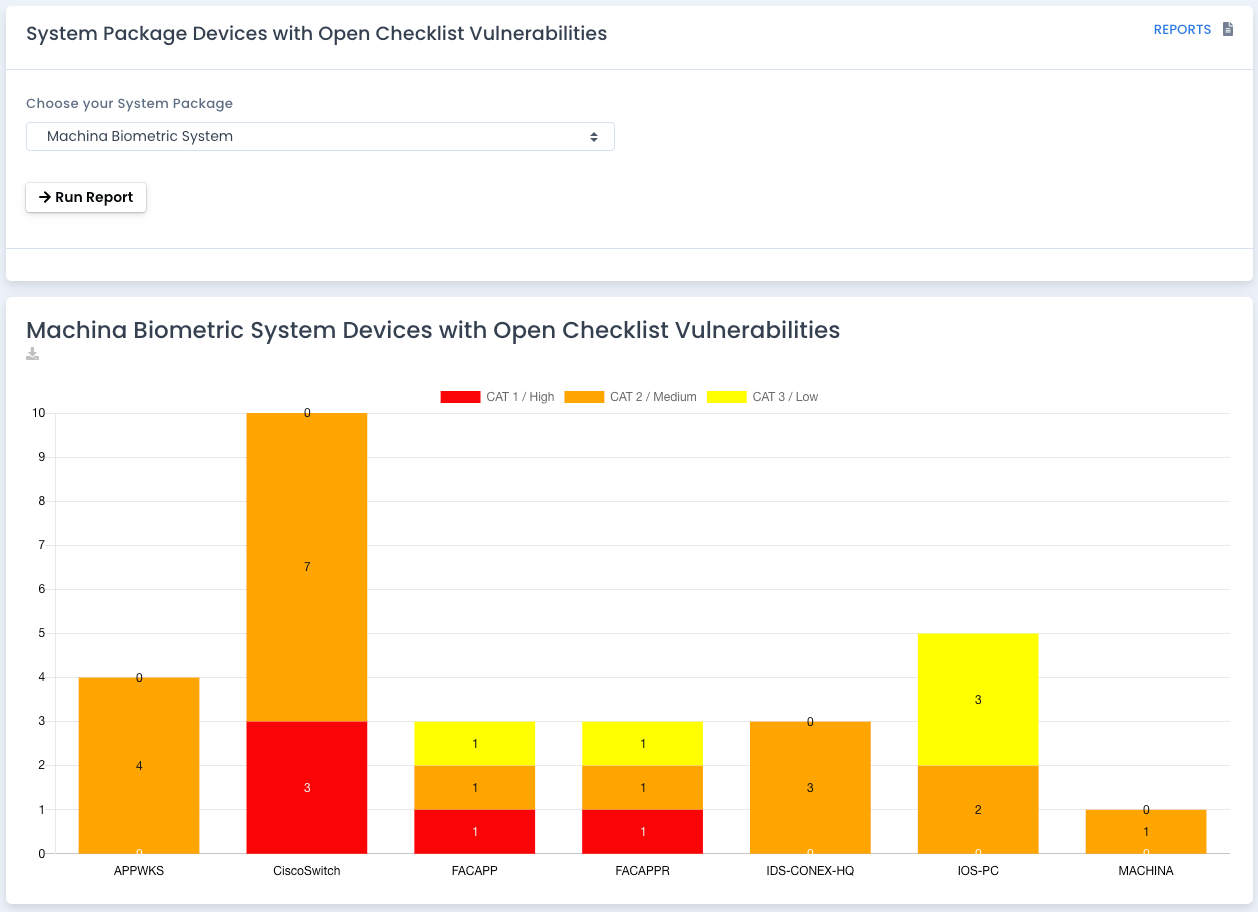Screen dimensions: 1258x912
Task: Click the FACAPPR axis label
Action: [643, 871]
